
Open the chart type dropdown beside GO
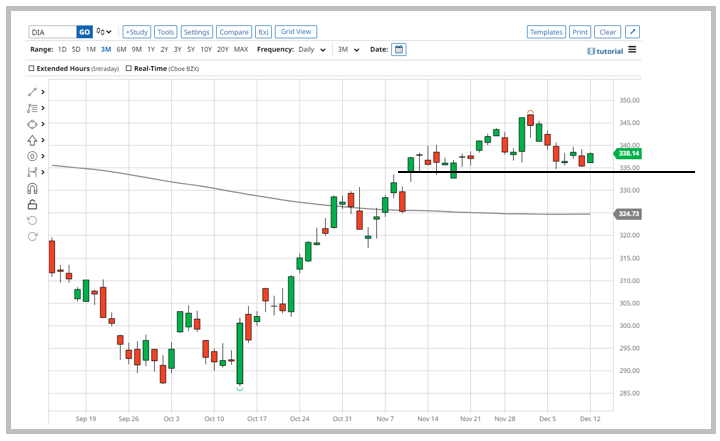(102, 32)
